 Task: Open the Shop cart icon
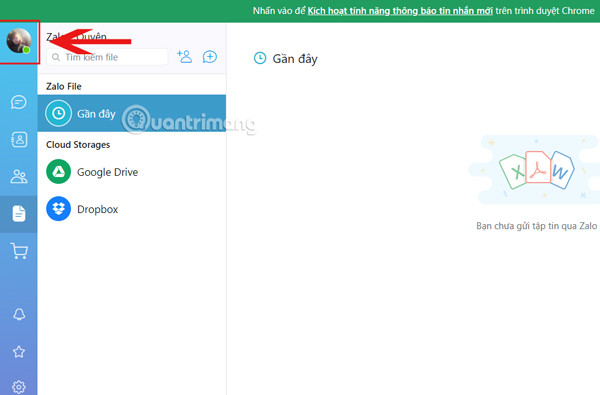click(x=19, y=251)
